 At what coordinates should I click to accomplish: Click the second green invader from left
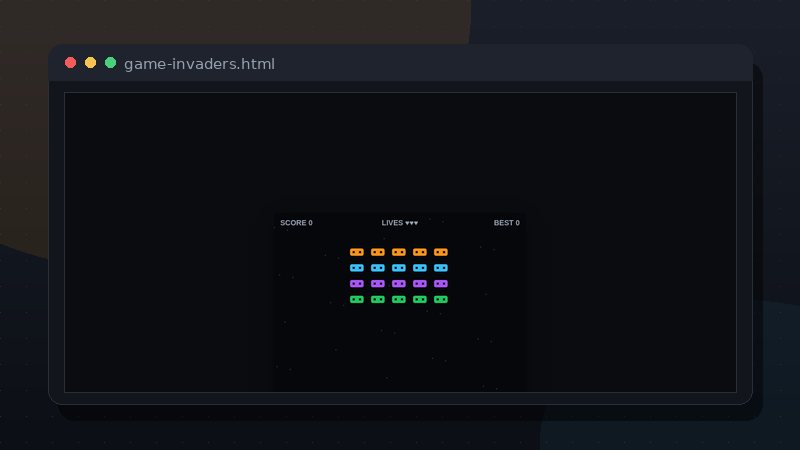378,299
